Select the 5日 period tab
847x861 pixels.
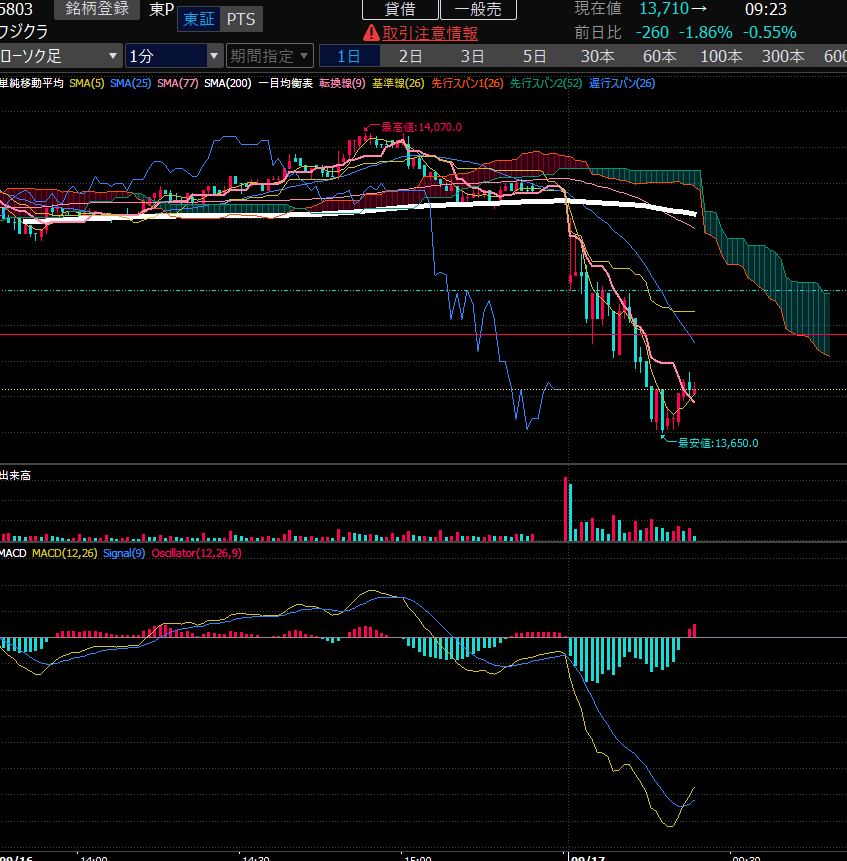coord(535,56)
